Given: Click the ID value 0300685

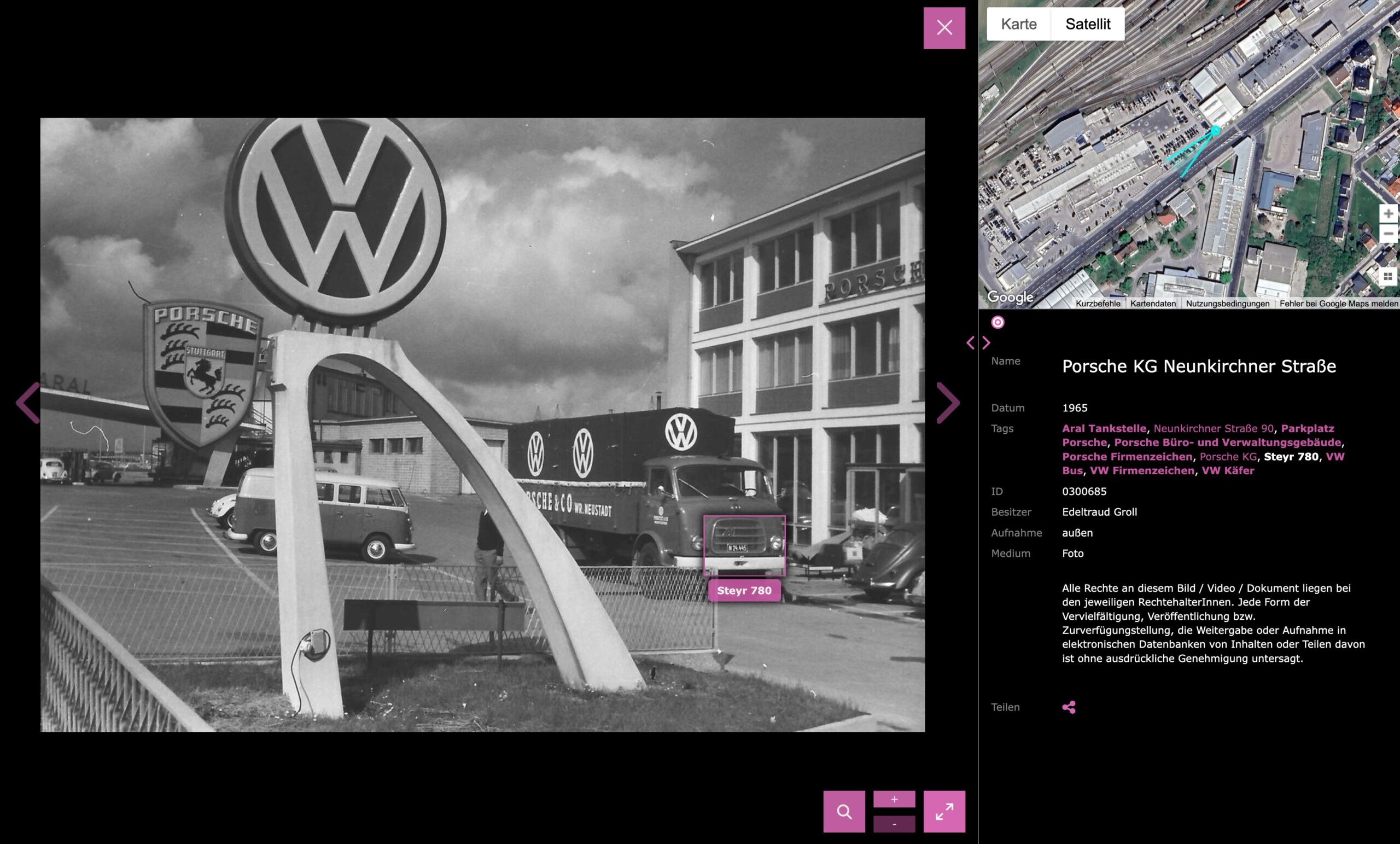Looking at the screenshot, I should (x=1084, y=491).
